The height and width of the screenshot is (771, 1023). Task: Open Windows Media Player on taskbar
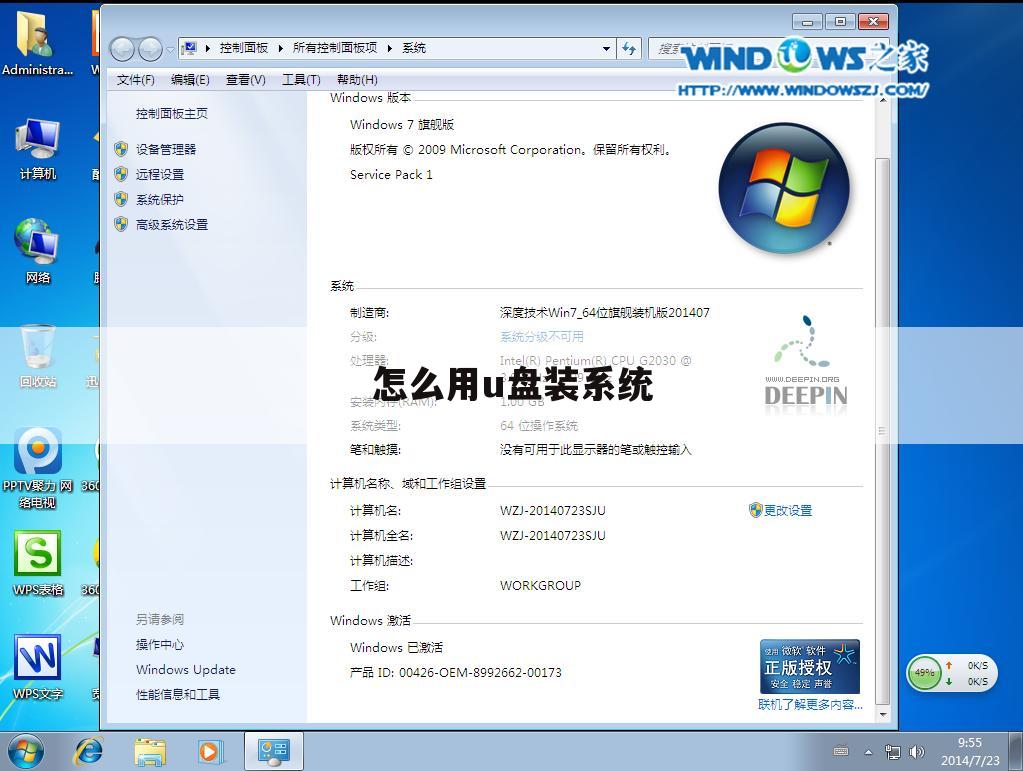tap(210, 752)
